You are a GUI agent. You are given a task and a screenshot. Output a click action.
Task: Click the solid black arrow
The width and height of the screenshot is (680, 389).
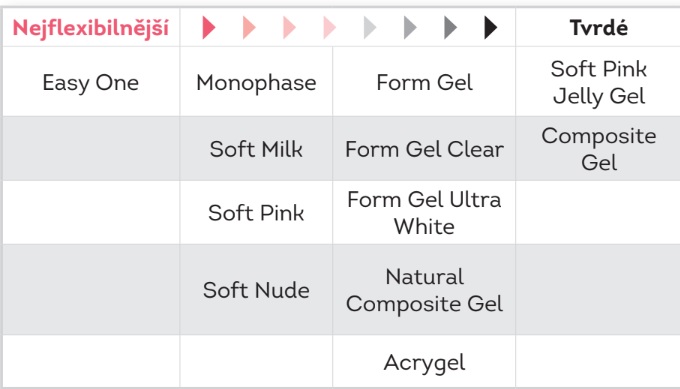(490, 28)
